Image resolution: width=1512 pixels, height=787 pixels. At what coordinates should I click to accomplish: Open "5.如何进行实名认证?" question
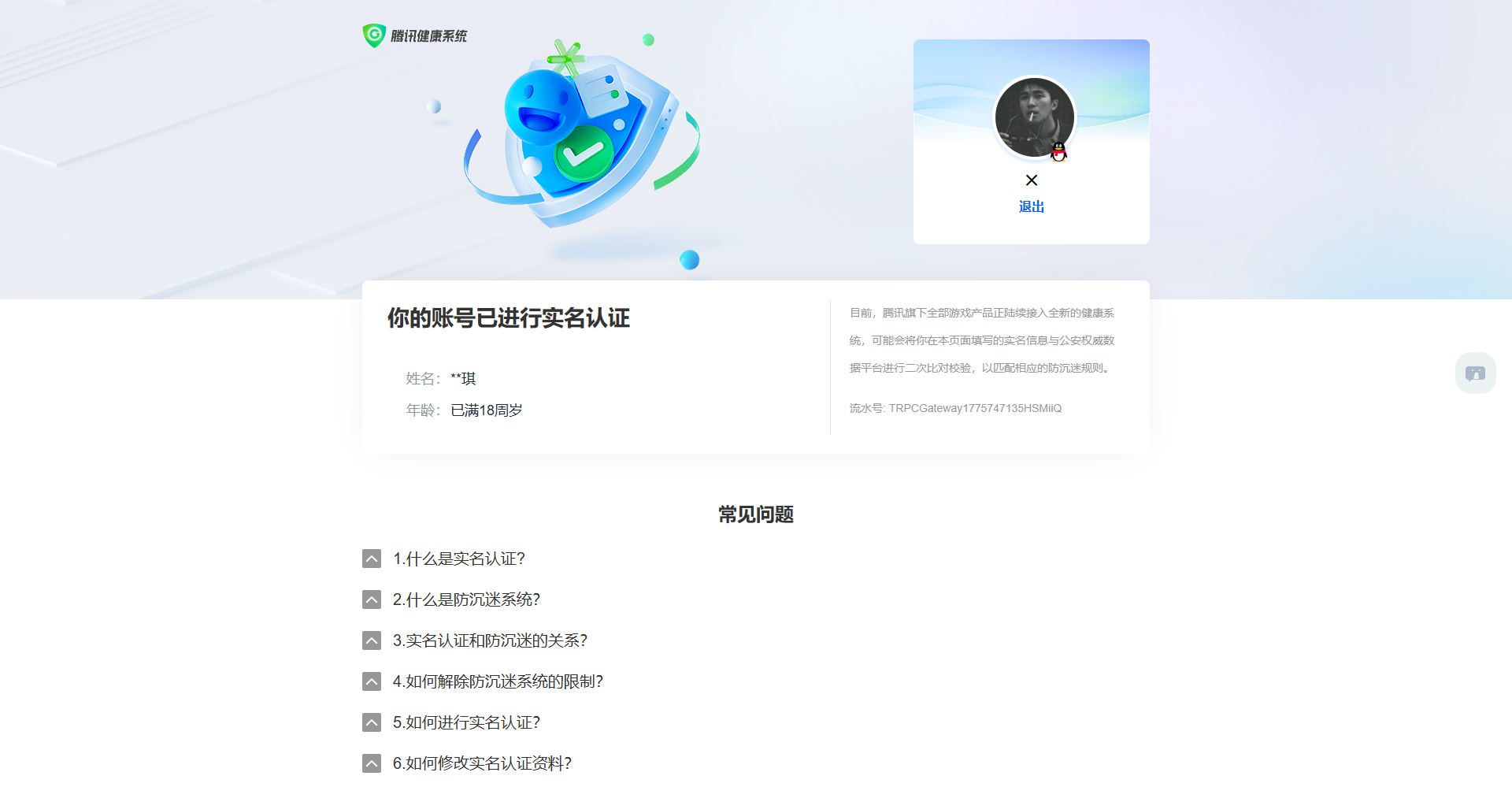click(466, 722)
